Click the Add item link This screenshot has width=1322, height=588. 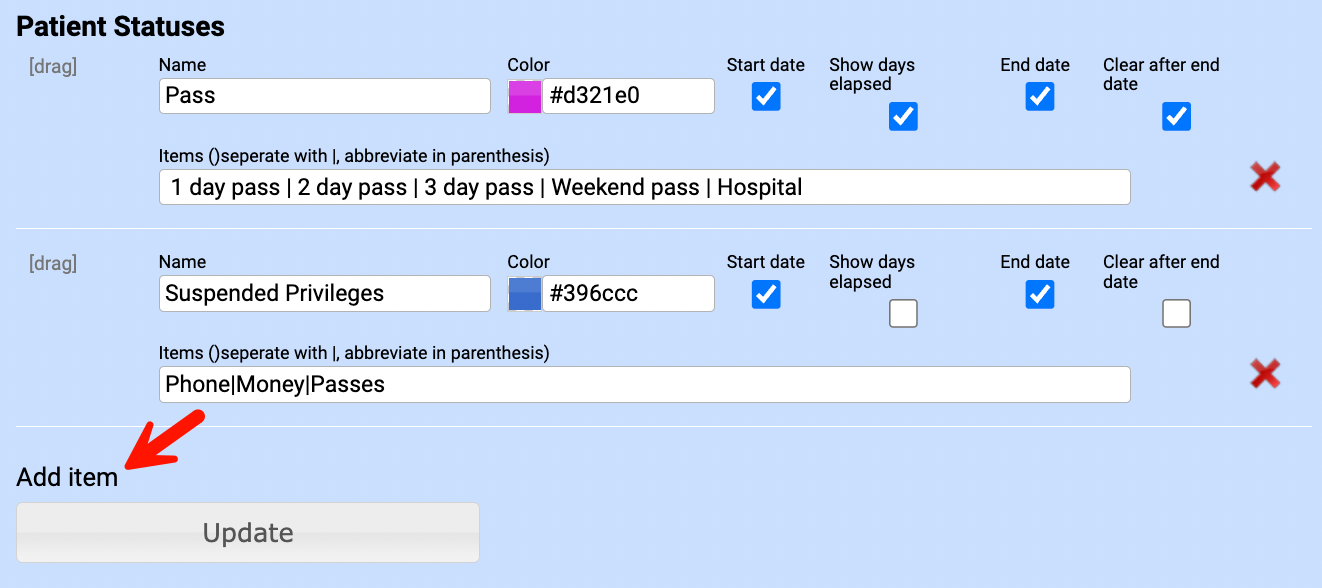click(x=67, y=477)
